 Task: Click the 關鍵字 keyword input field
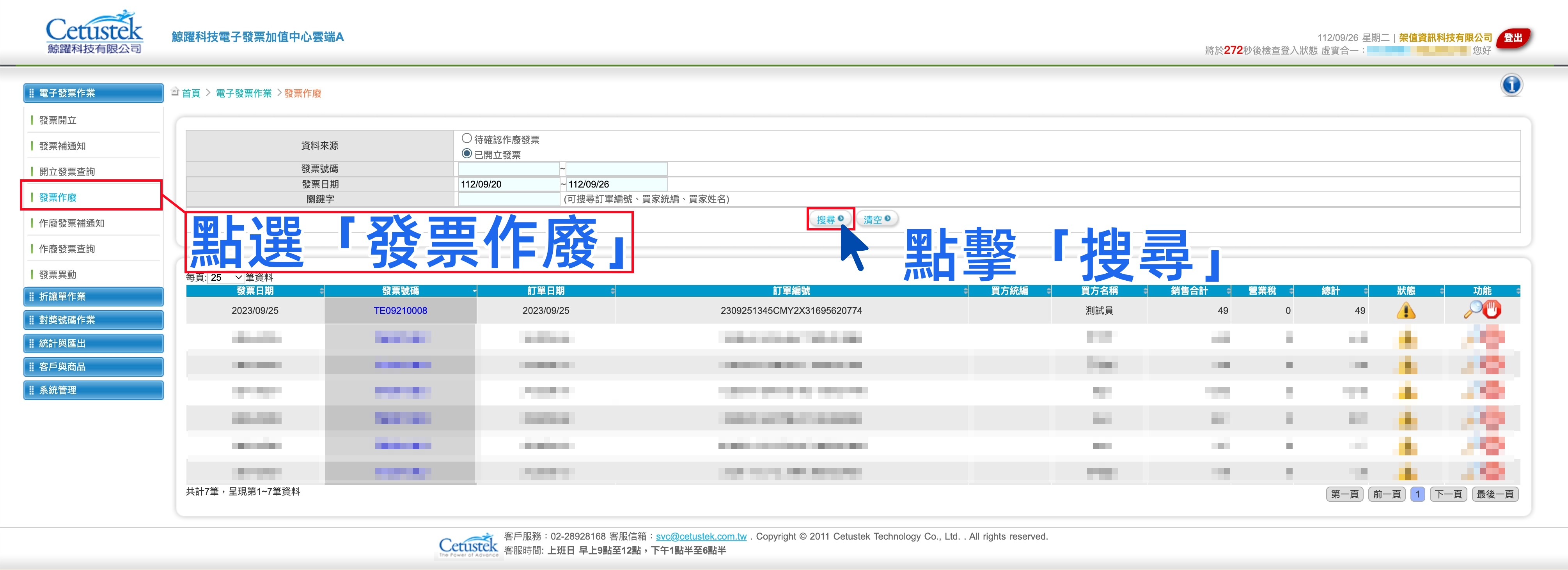pos(509,199)
